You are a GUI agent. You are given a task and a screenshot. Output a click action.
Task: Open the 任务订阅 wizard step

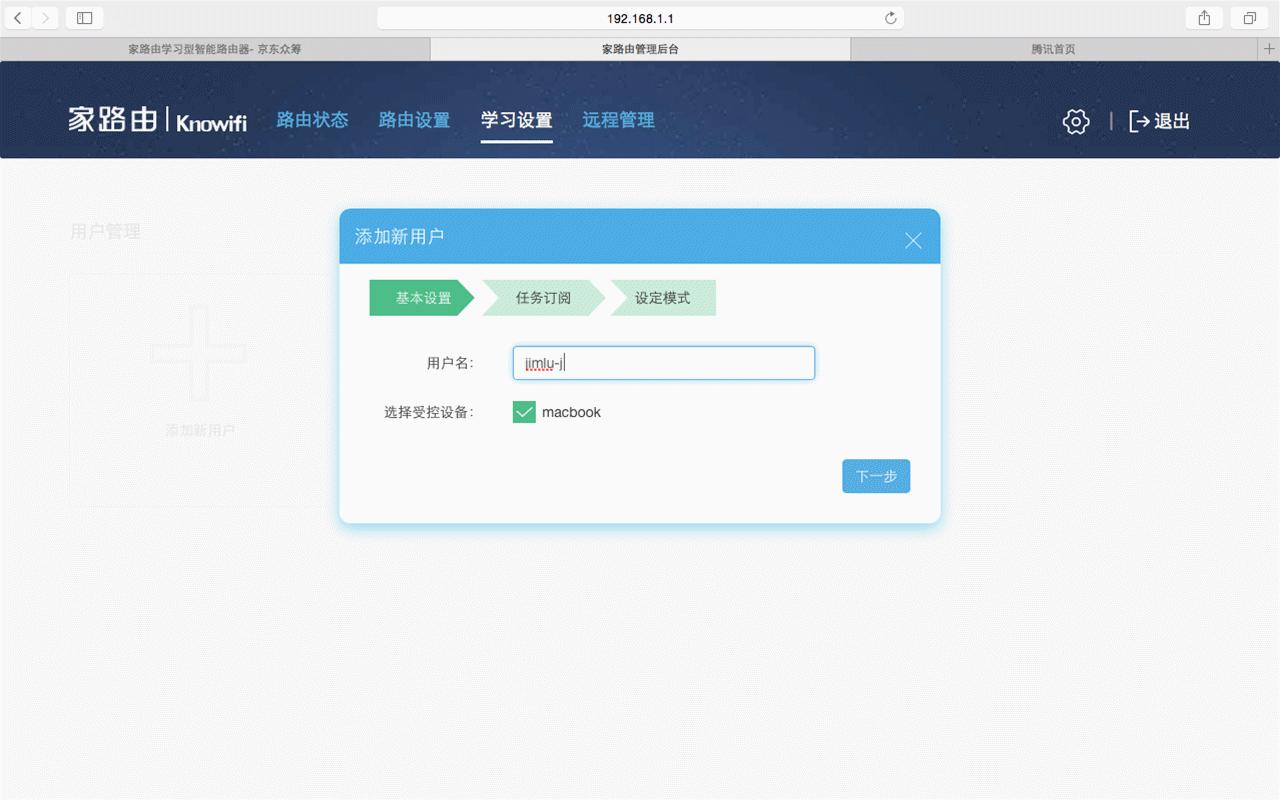pos(541,297)
